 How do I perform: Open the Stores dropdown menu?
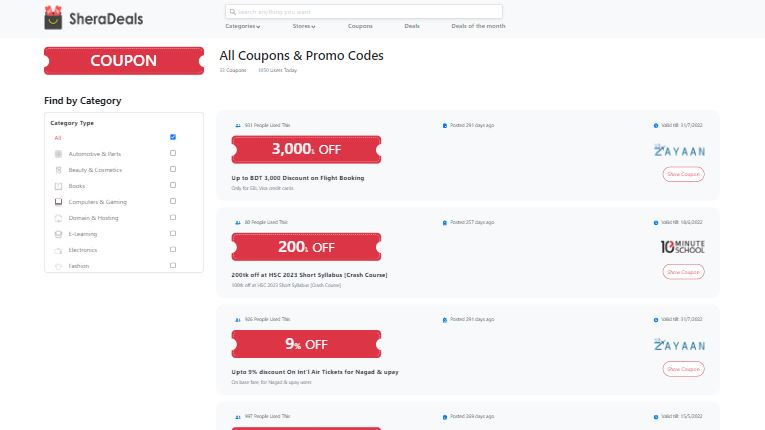(304, 26)
